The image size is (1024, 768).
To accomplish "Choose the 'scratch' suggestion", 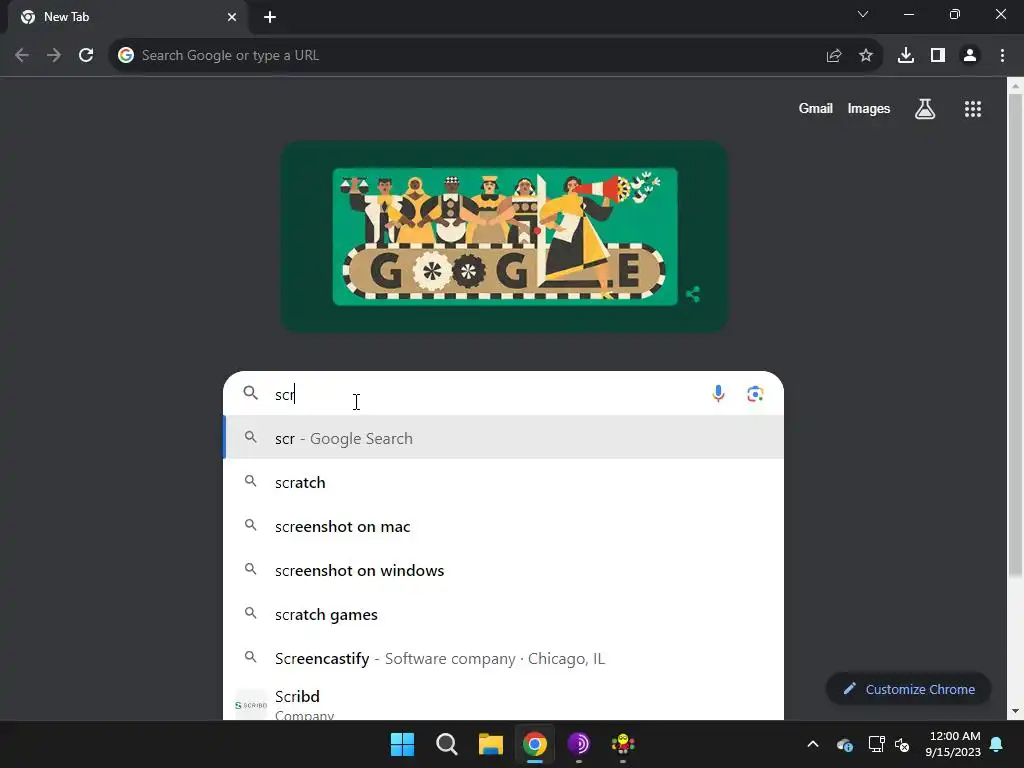I will [x=504, y=482].
